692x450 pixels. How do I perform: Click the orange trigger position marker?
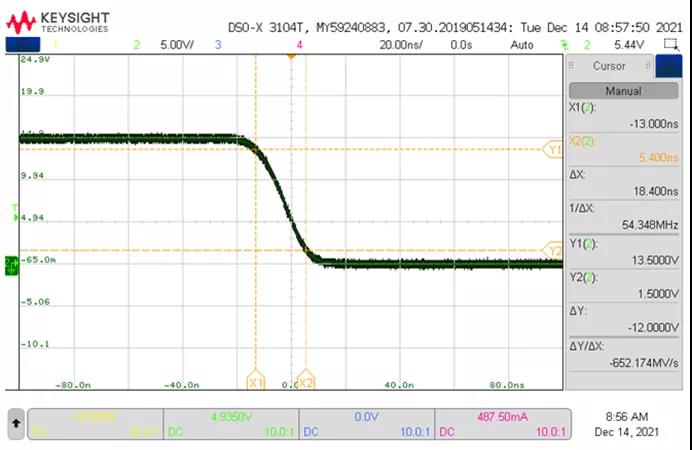coord(291,56)
